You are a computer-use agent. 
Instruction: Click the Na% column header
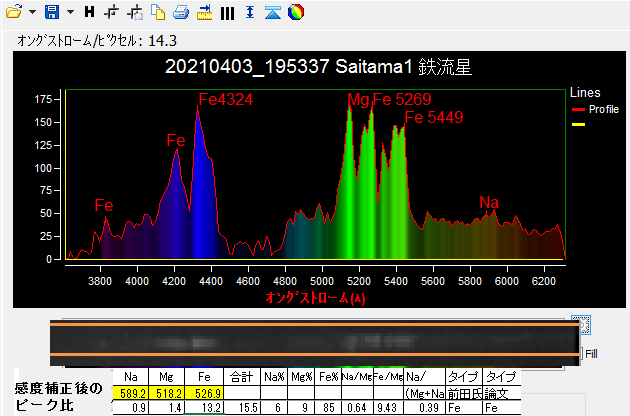[x=274, y=377]
